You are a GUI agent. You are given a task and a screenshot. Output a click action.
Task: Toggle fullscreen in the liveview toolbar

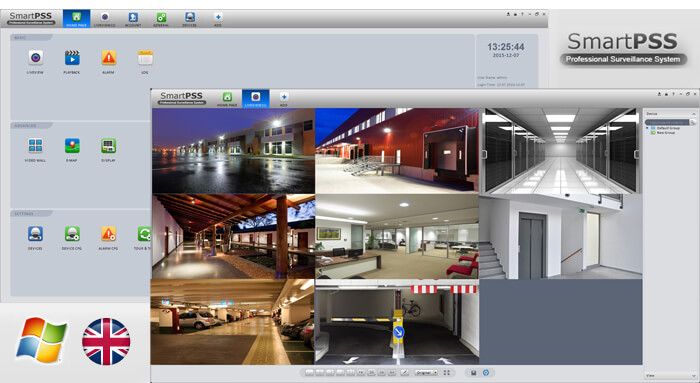pos(446,372)
